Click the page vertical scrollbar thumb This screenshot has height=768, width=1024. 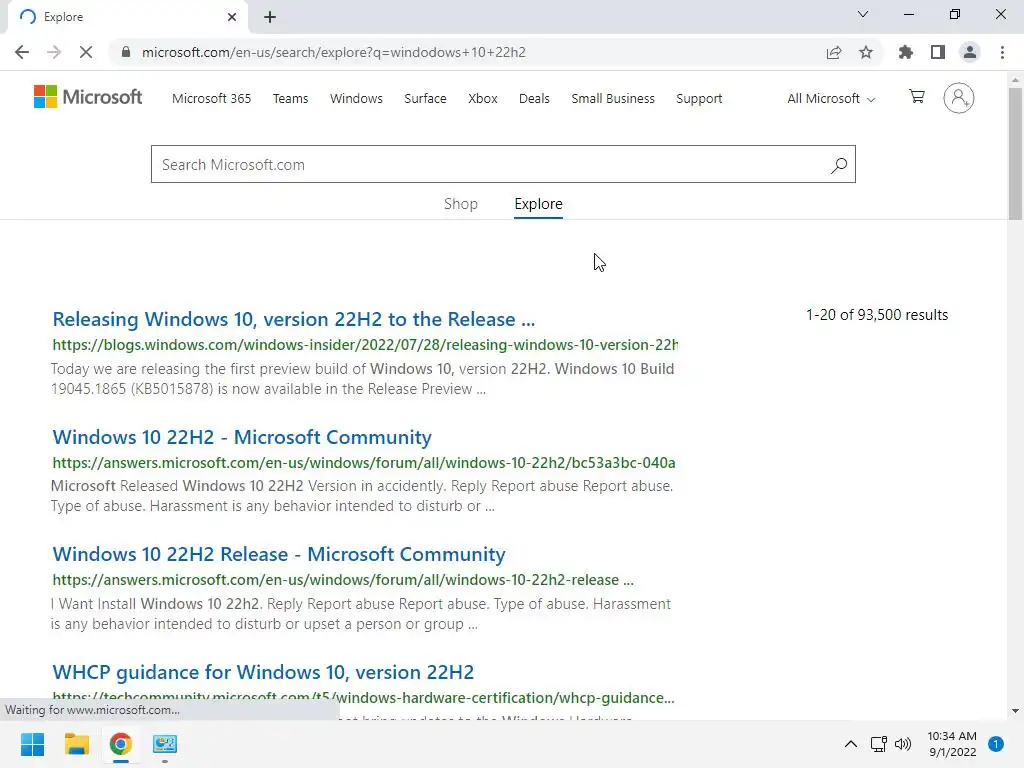[1015, 154]
